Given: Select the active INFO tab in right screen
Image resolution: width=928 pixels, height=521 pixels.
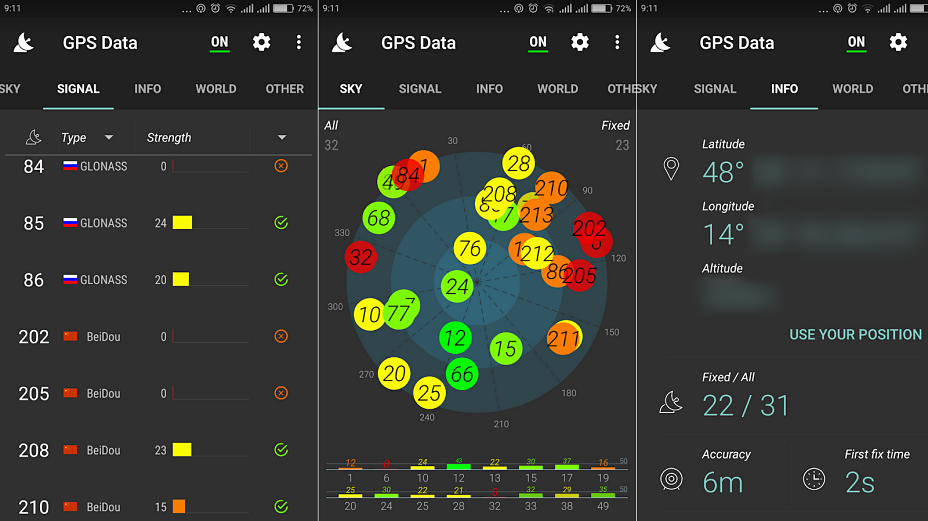Looking at the screenshot, I should tap(785, 89).
